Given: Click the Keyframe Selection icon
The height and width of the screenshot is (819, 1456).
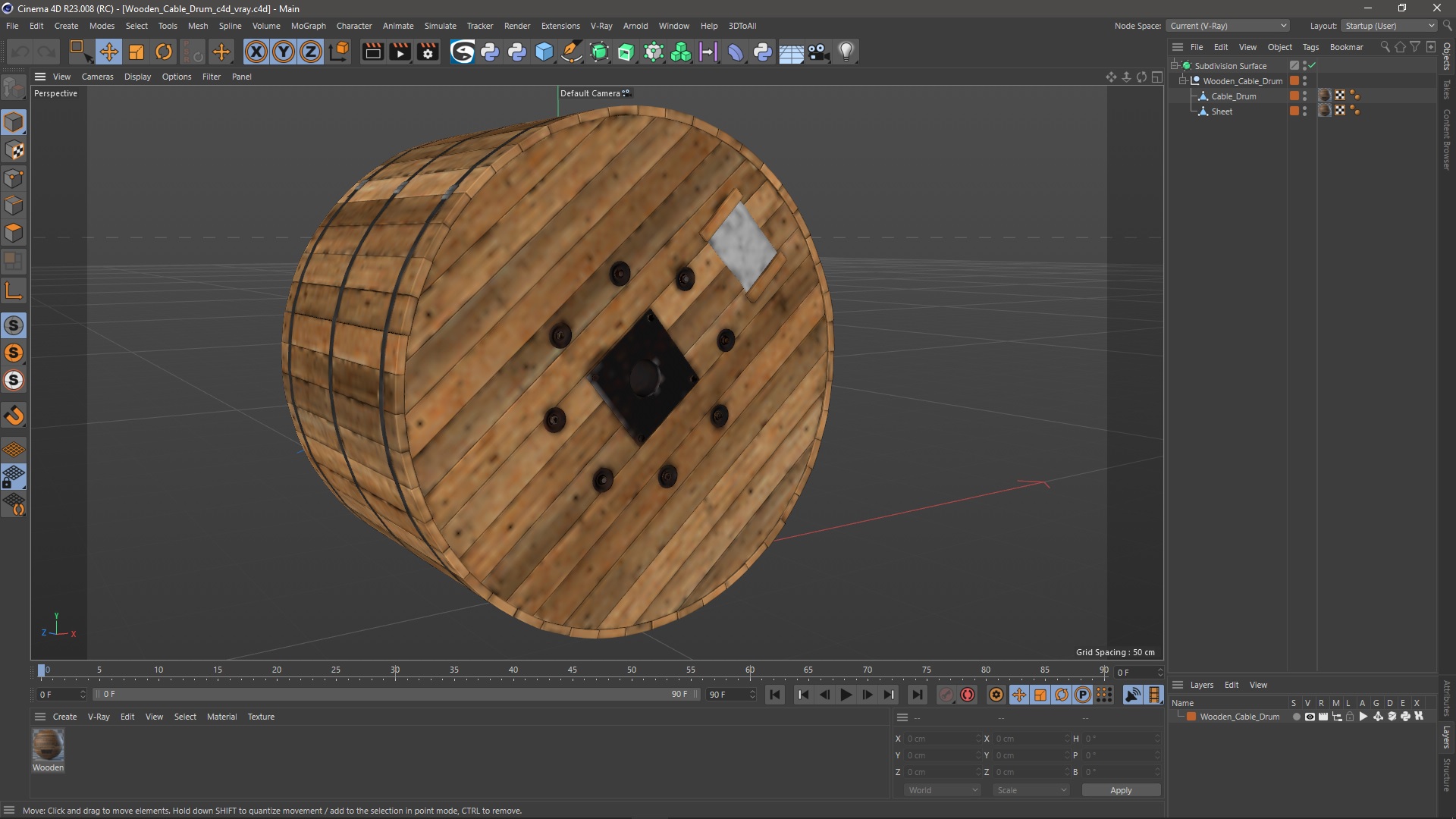Looking at the screenshot, I should [x=996, y=695].
